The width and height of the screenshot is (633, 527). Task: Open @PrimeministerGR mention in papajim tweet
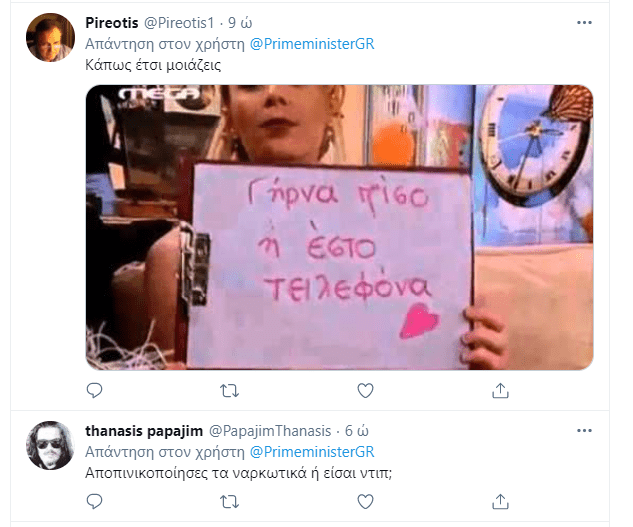tap(312, 451)
